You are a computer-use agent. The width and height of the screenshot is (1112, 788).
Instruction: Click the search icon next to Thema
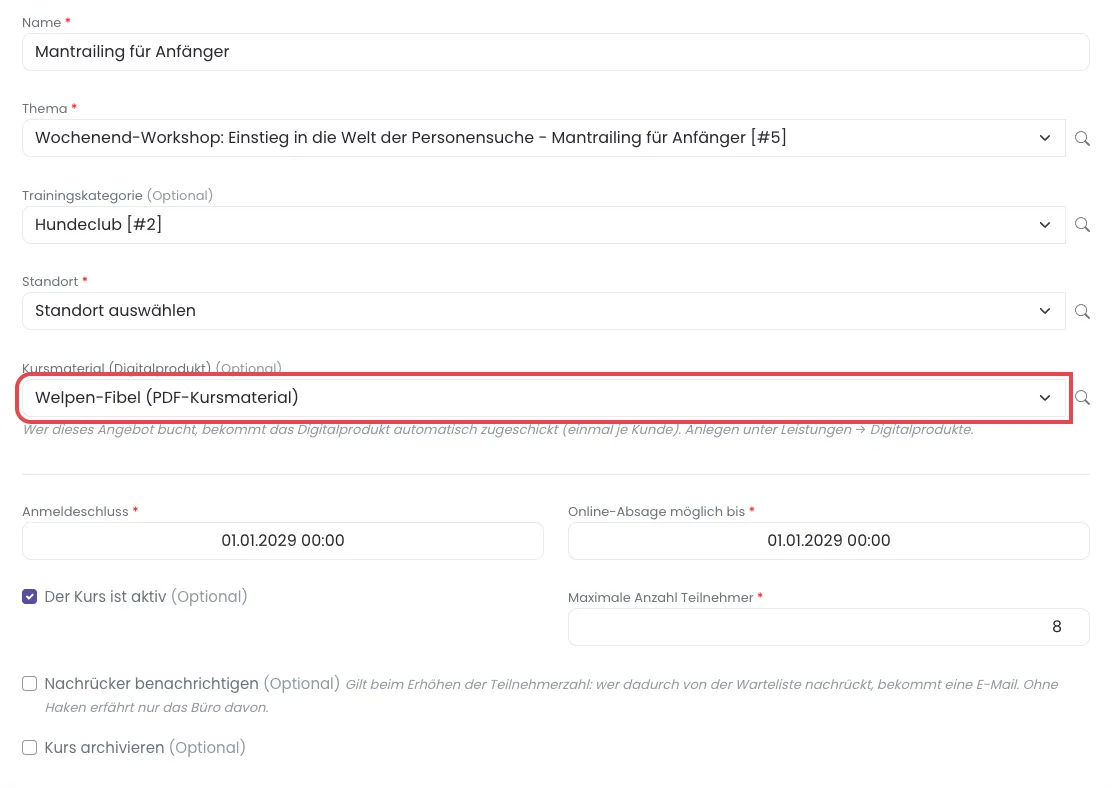pyautogui.click(x=1082, y=138)
